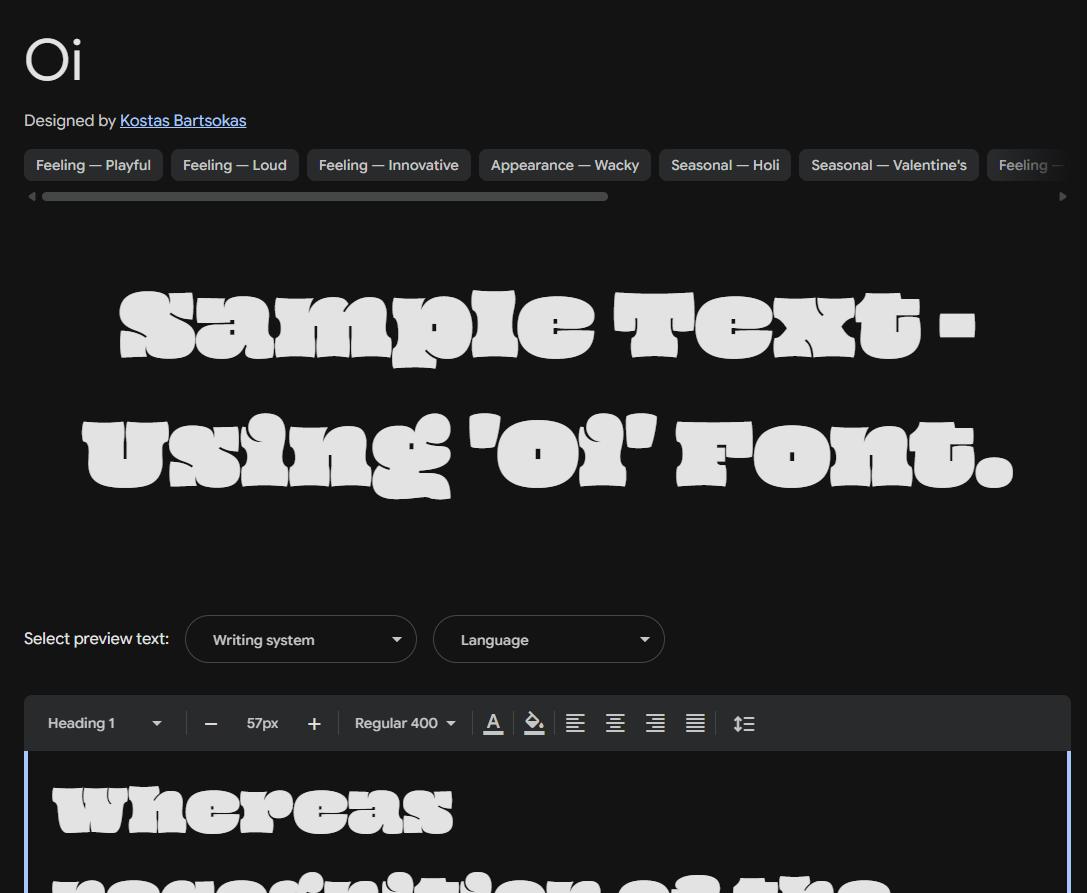The height and width of the screenshot is (893, 1087).
Task: Decrease font size with minus button
Action: pos(211,724)
